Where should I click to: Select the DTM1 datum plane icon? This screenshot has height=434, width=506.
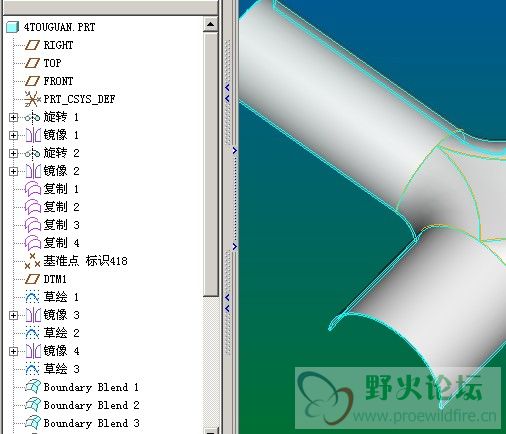point(33,279)
